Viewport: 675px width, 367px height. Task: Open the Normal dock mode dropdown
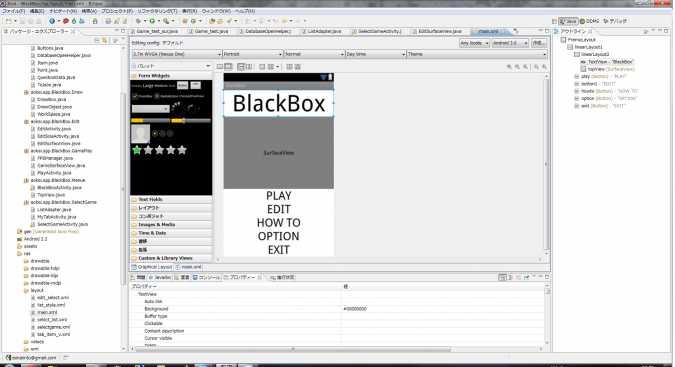[x=314, y=54]
